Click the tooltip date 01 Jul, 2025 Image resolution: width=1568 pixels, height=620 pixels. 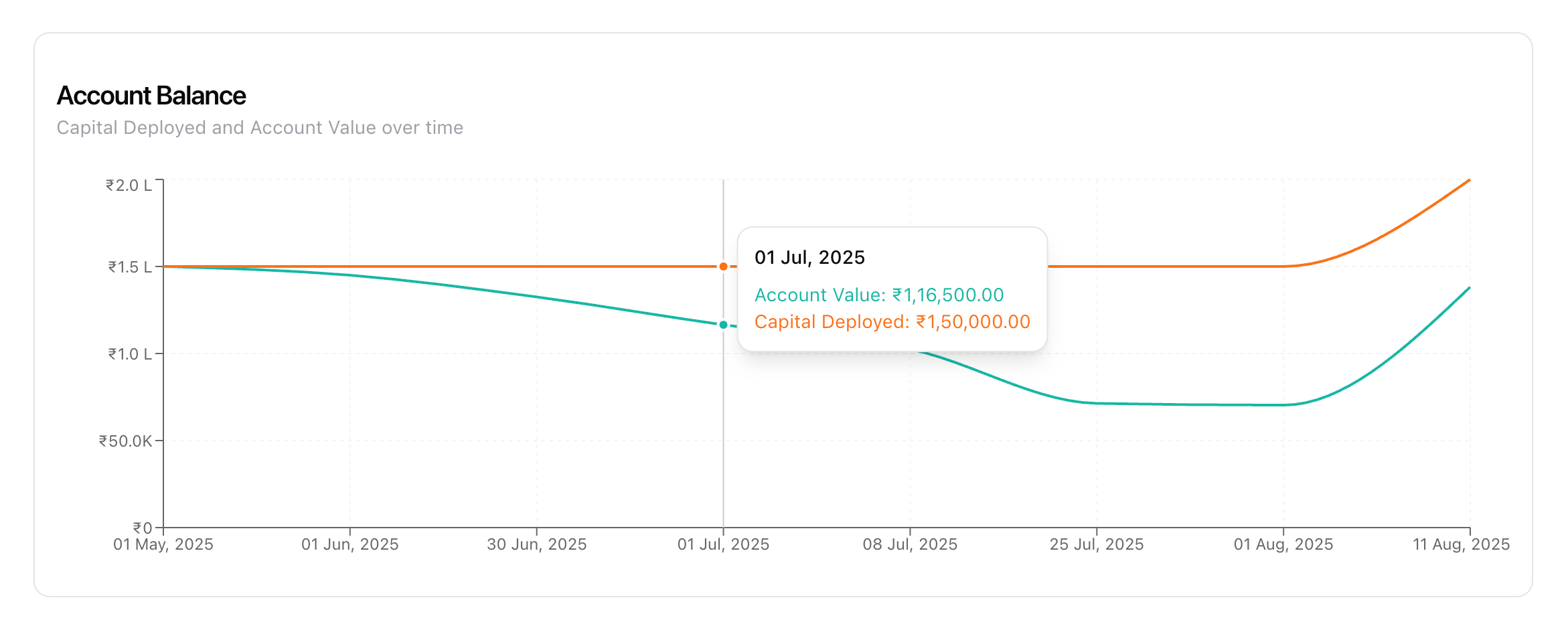click(809, 258)
